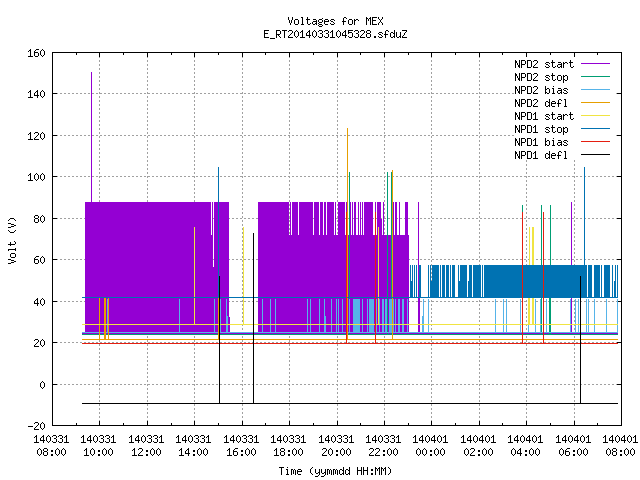640x480 pixels.
Task: Click the black NPD1 defl legend line
Action: pos(595,155)
